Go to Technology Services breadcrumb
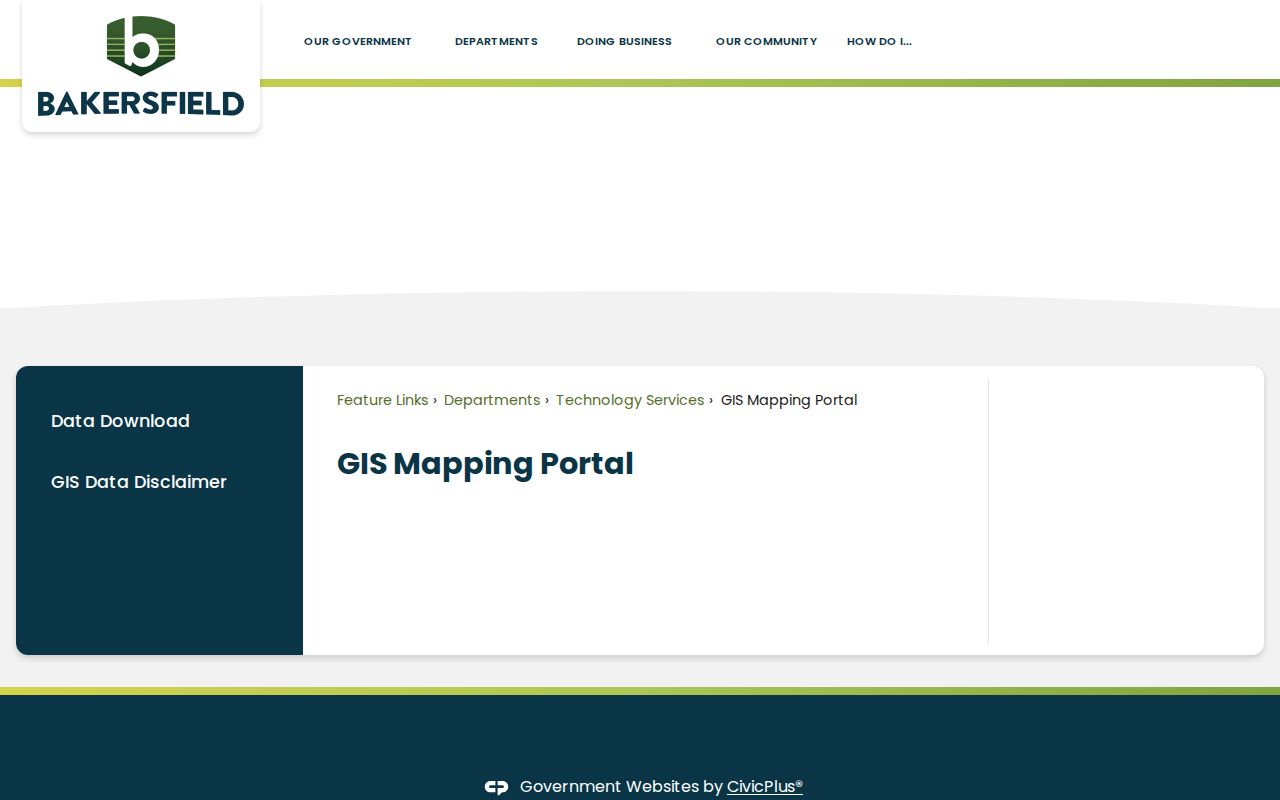This screenshot has height=800, width=1280. click(630, 400)
